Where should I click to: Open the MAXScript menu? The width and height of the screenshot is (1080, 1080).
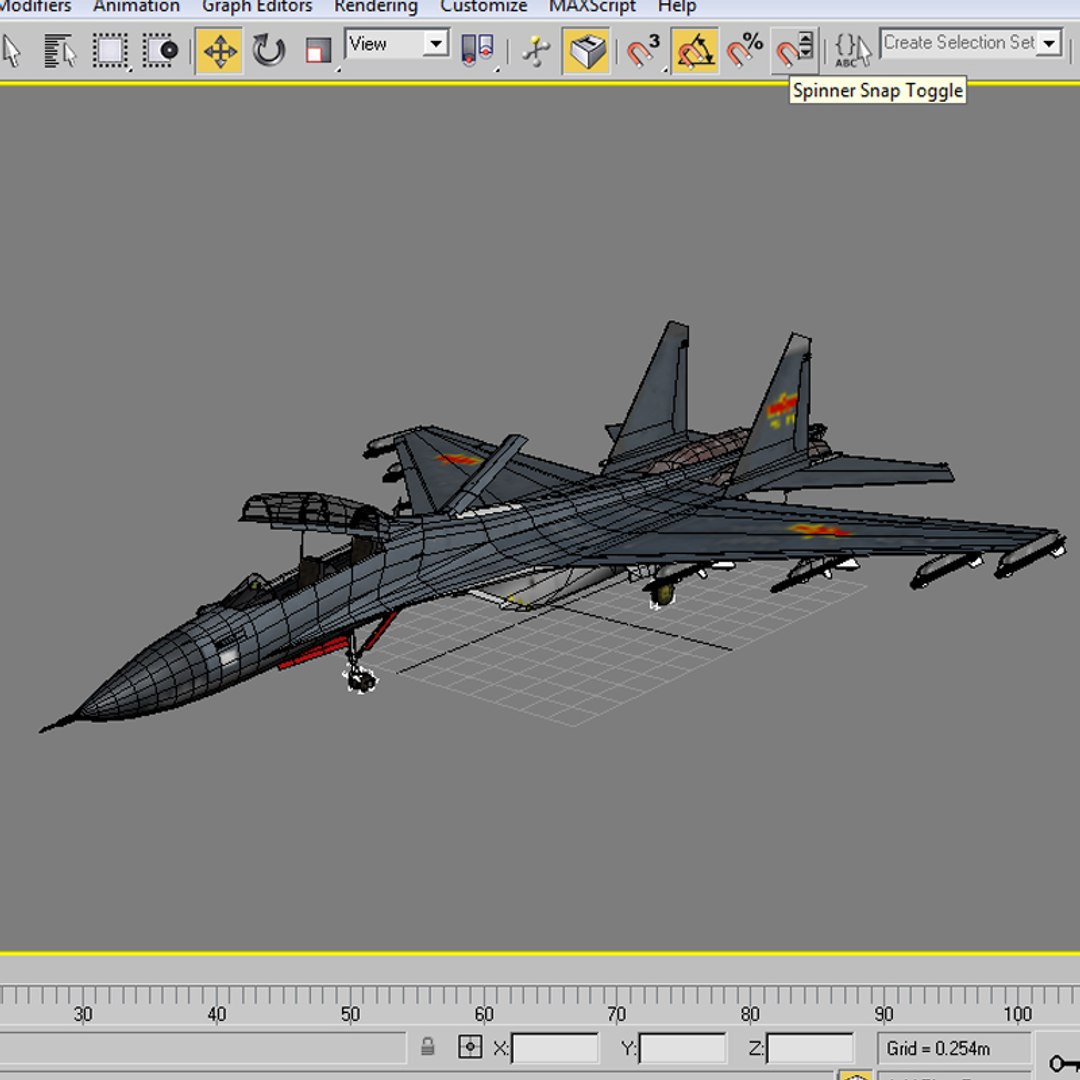592,7
